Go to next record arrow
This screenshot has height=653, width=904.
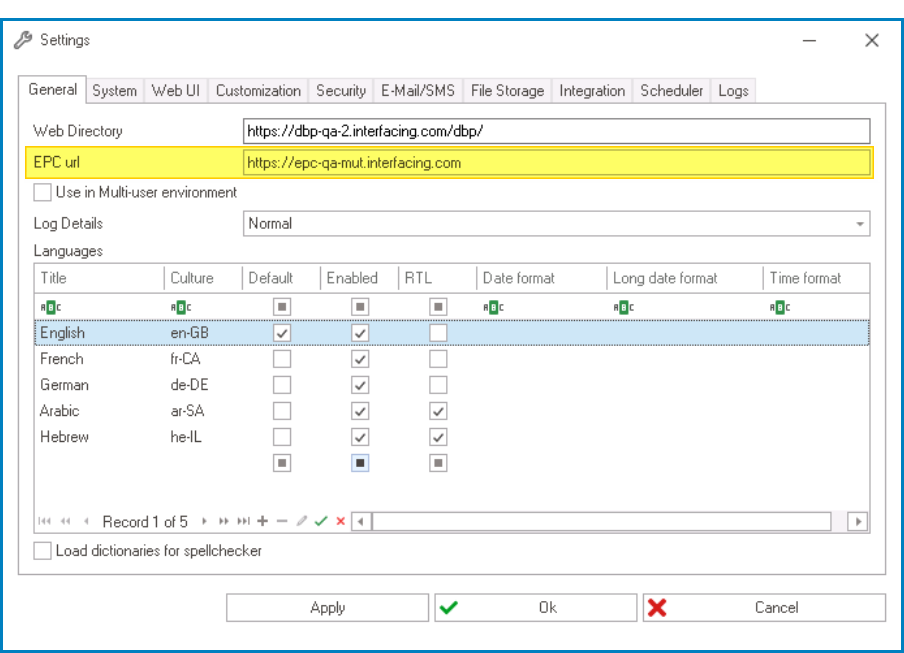[204, 521]
